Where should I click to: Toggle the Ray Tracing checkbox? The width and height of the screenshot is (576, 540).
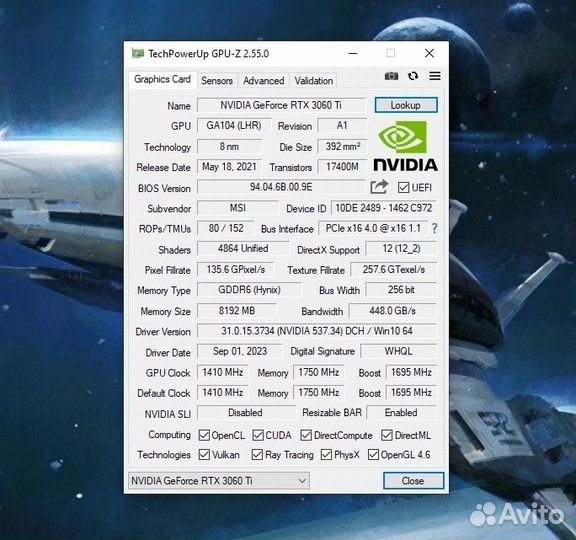[x=257, y=455]
